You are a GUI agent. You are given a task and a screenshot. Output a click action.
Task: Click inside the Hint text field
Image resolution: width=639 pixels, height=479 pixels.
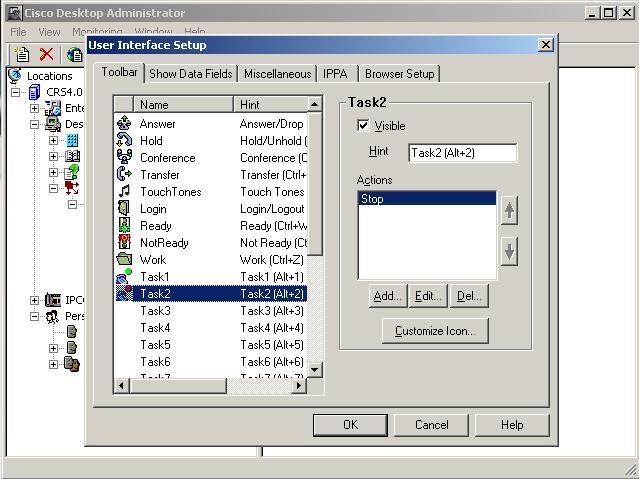[463, 153]
